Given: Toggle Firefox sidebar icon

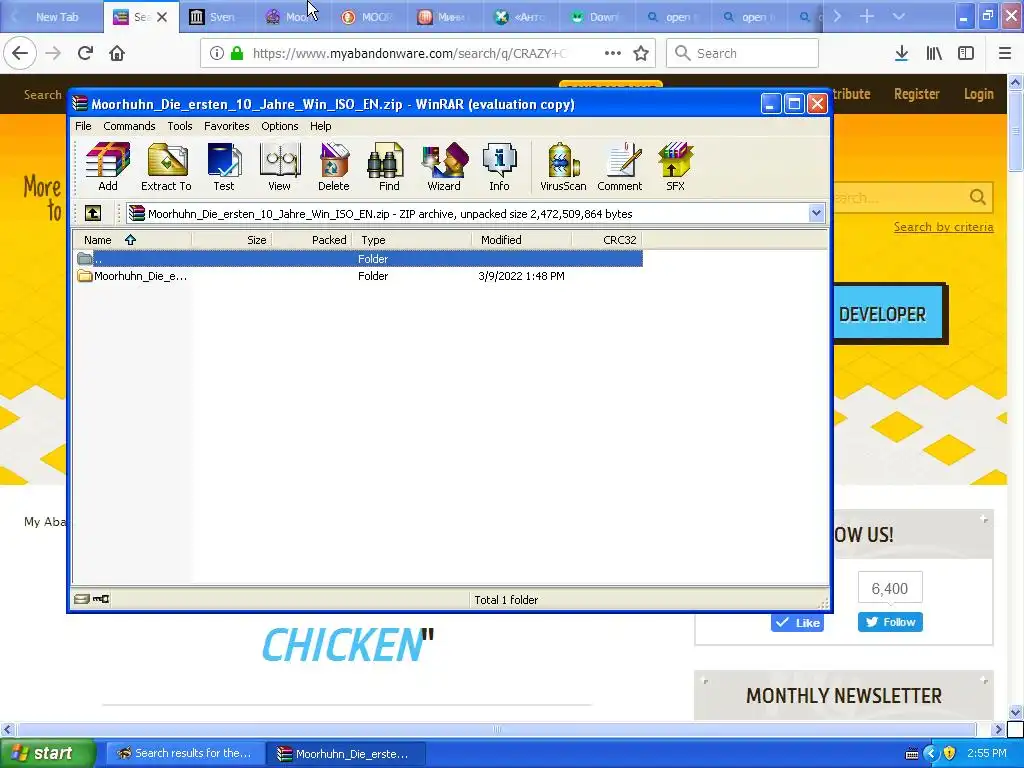Looking at the screenshot, I should pyautogui.click(x=966, y=53).
